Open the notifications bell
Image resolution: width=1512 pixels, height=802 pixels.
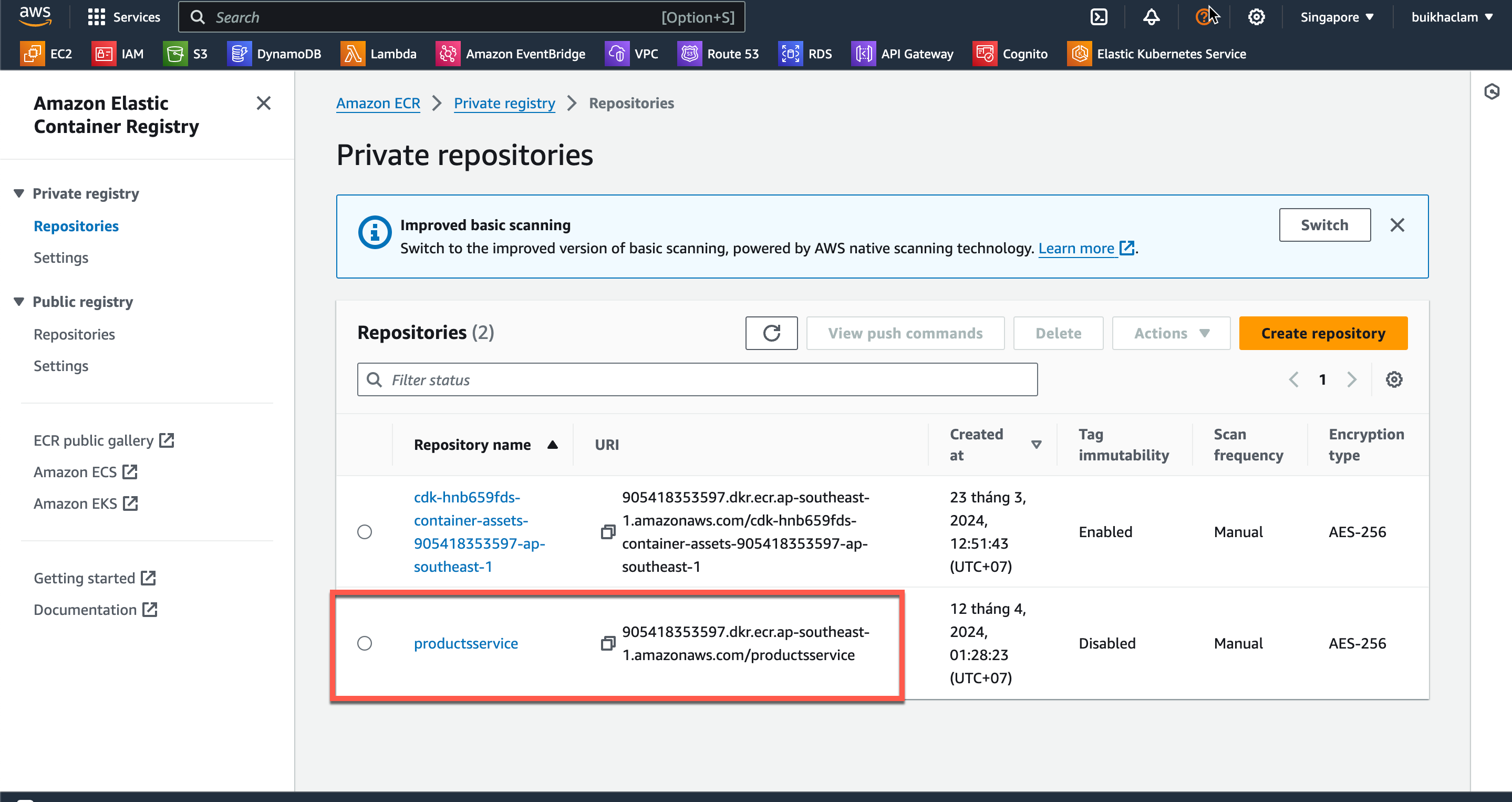pos(1151,17)
